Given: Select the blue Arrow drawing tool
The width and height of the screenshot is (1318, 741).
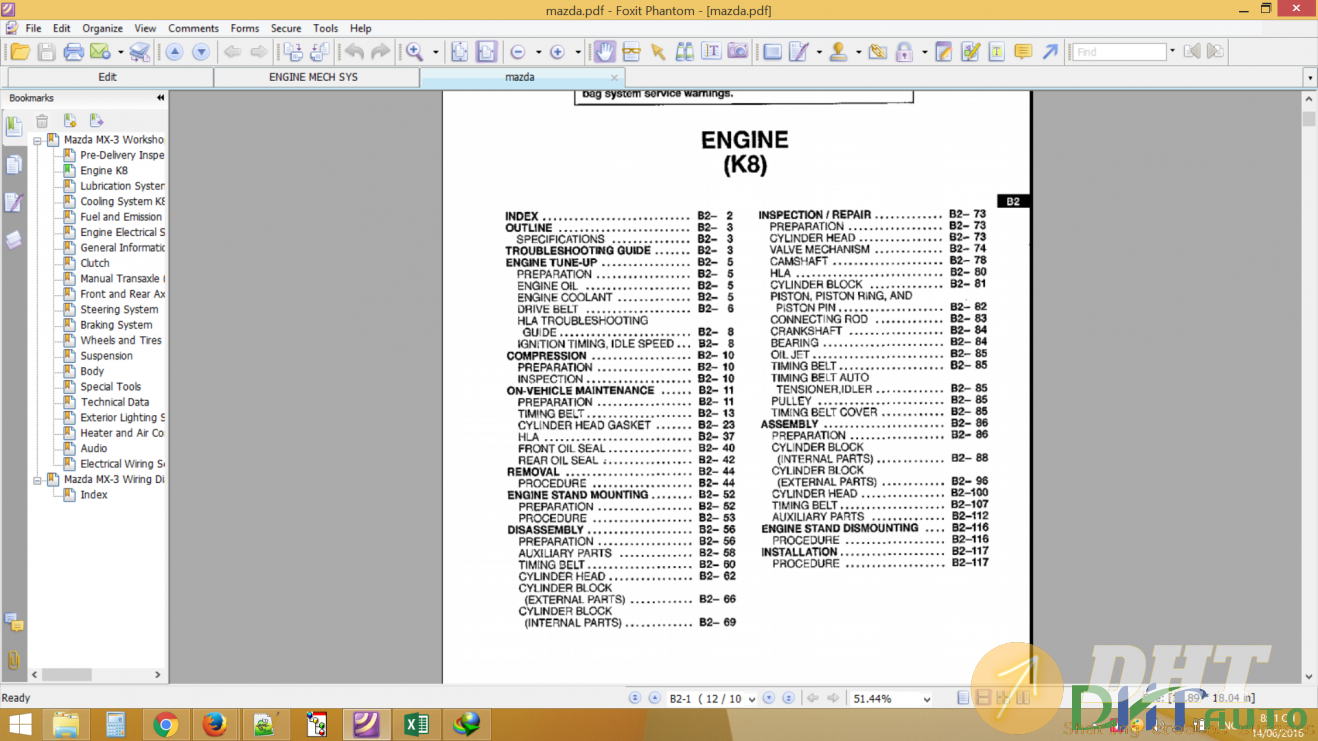Looking at the screenshot, I should click(x=1050, y=52).
